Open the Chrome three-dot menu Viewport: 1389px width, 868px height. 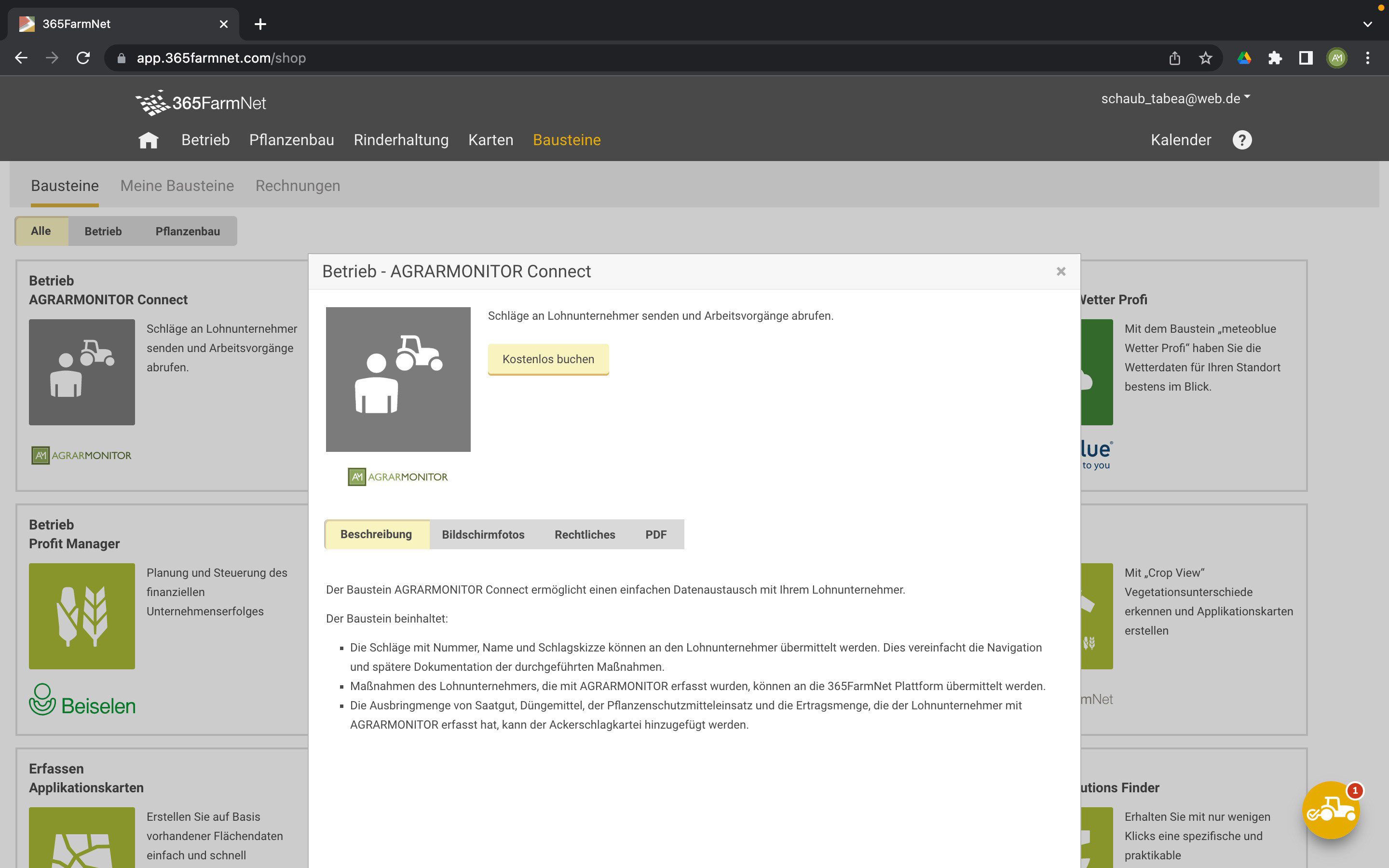1368,58
